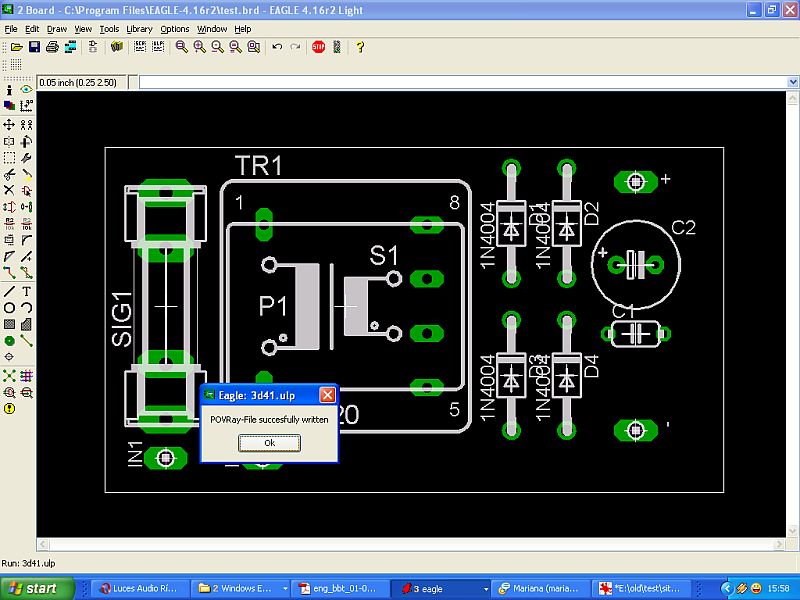Select the Miter tool

click(26, 240)
